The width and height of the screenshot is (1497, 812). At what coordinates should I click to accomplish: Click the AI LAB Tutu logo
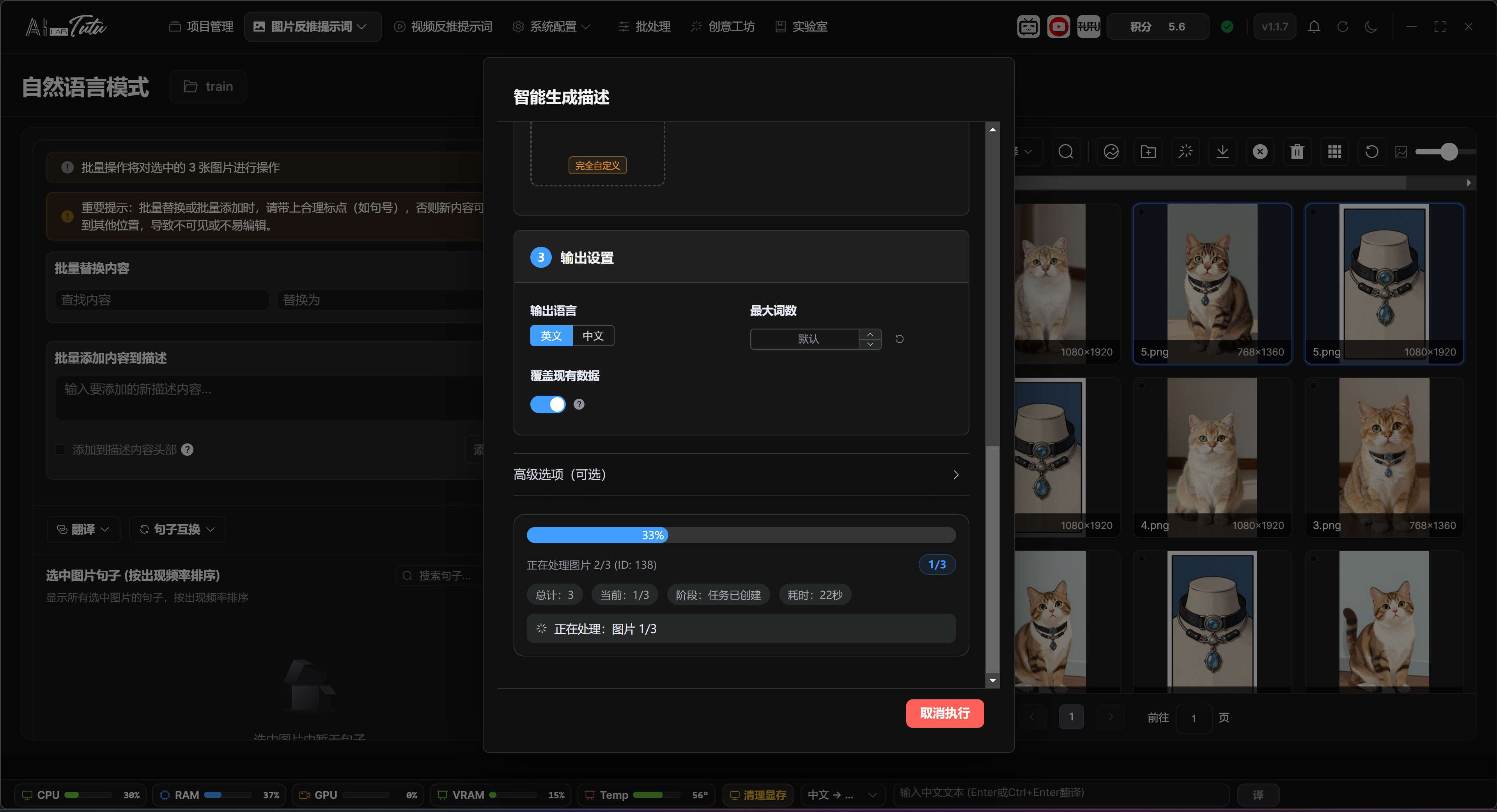(x=66, y=27)
